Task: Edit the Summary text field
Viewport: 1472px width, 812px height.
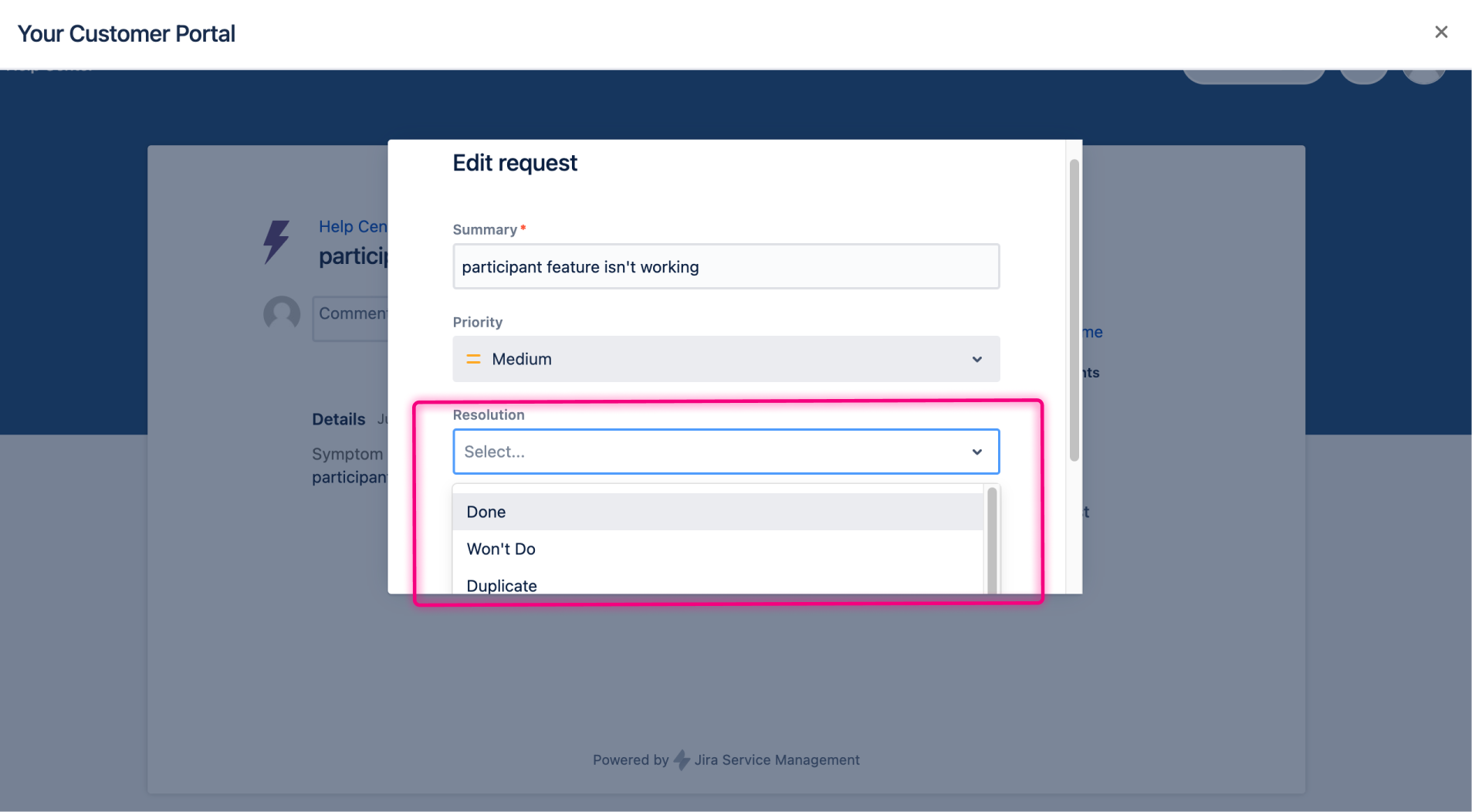Action: click(x=726, y=266)
